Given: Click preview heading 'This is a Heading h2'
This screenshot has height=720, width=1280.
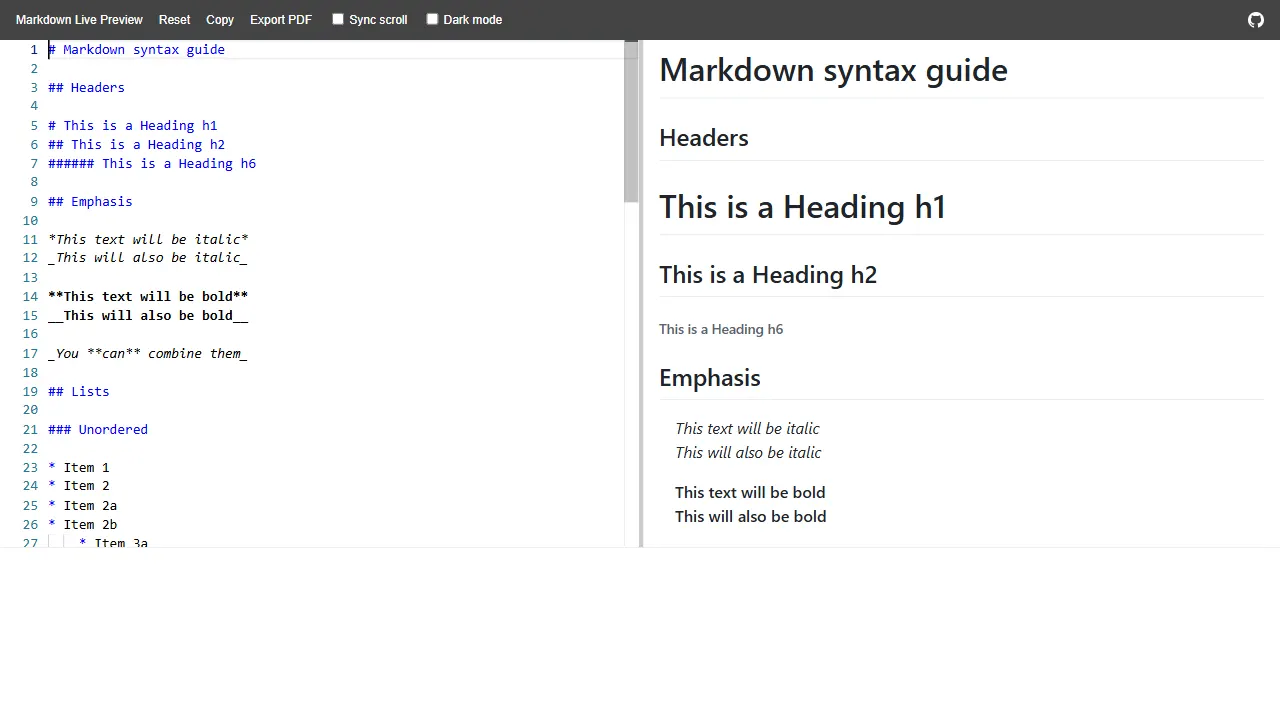Looking at the screenshot, I should (768, 275).
